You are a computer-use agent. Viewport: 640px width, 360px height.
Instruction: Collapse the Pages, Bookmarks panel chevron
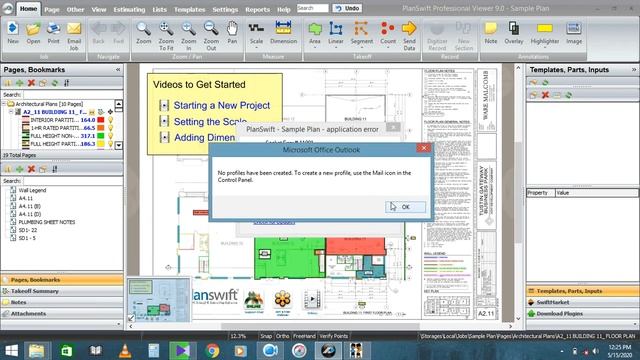pos(118,70)
